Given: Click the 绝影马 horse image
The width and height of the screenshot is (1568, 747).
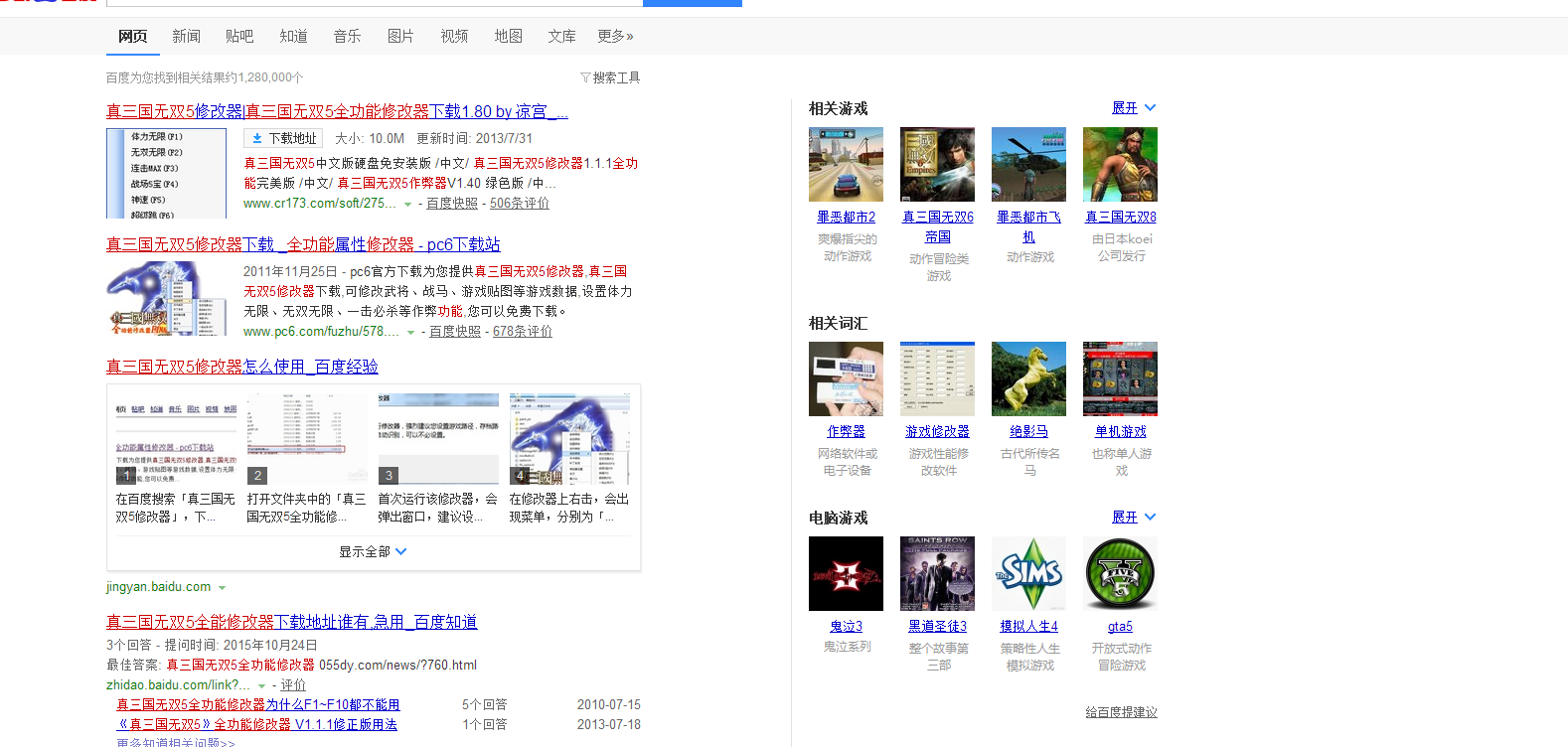Looking at the screenshot, I should [x=1028, y=378].
